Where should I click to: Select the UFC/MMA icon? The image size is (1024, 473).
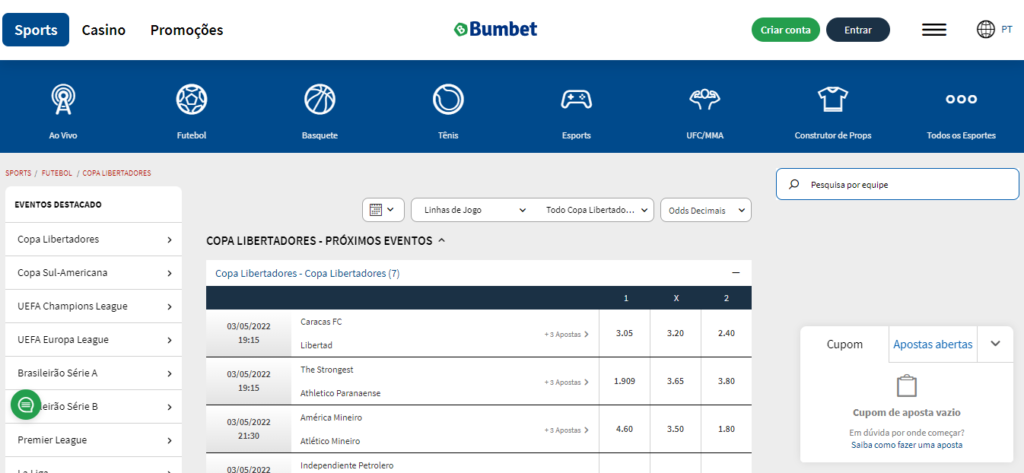click(705, 100)
